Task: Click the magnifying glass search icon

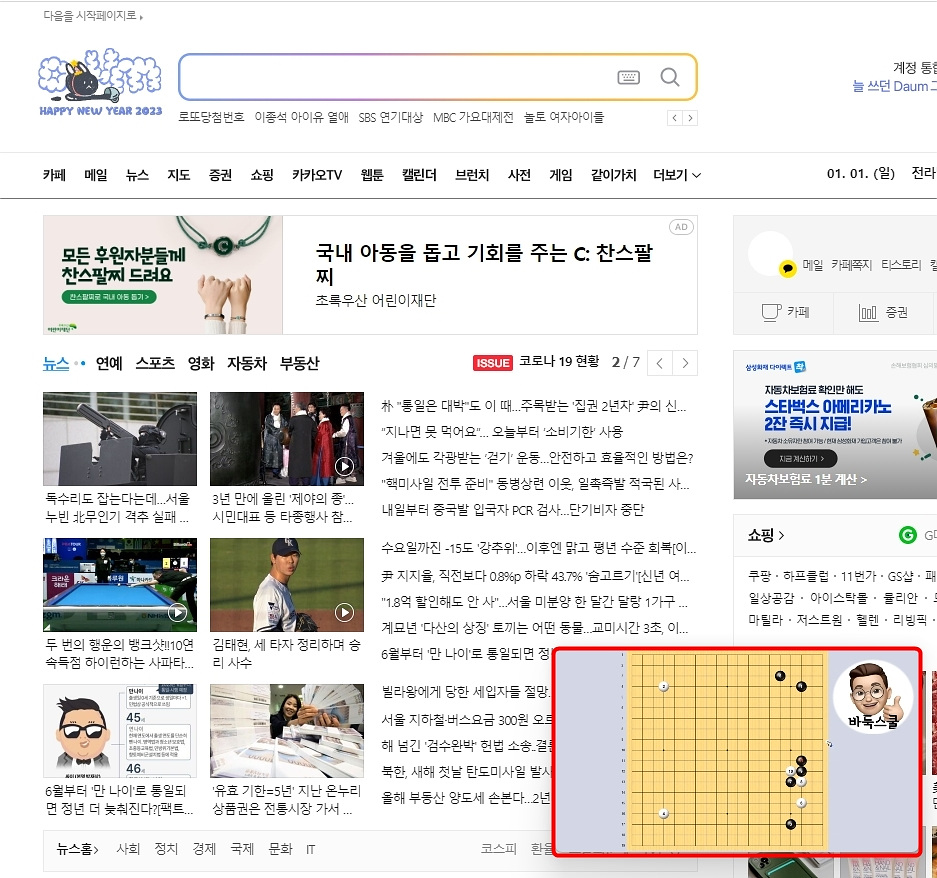Action: tap(669, 77)
